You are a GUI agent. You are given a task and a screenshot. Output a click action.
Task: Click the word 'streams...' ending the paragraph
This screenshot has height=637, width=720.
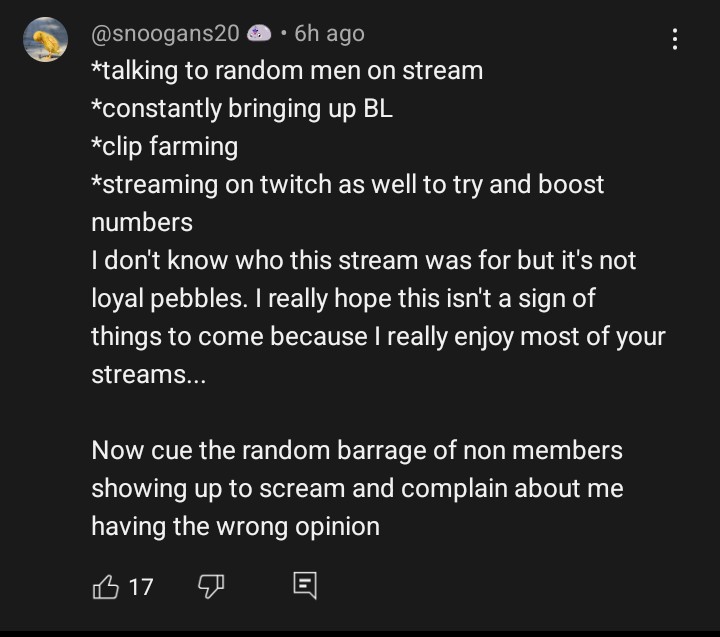pos(148,375)
